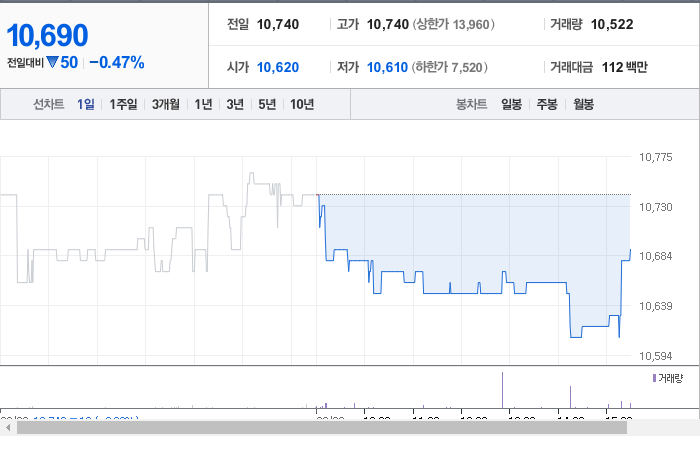Show the 10년 line chart
This screenshot has height=450, width=700.
coord(302,104)
